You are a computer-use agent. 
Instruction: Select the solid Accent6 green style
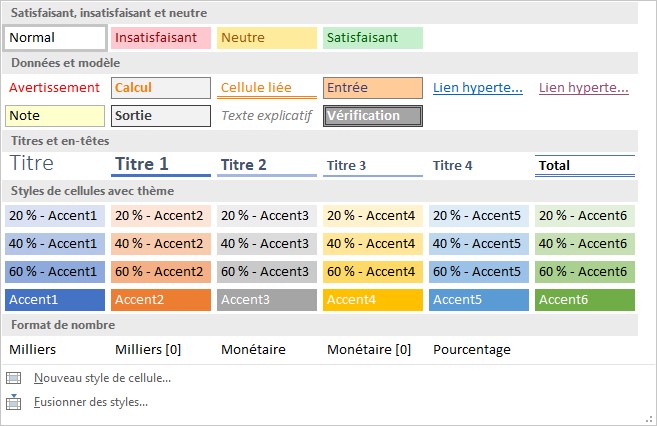(x=585, y=299)
